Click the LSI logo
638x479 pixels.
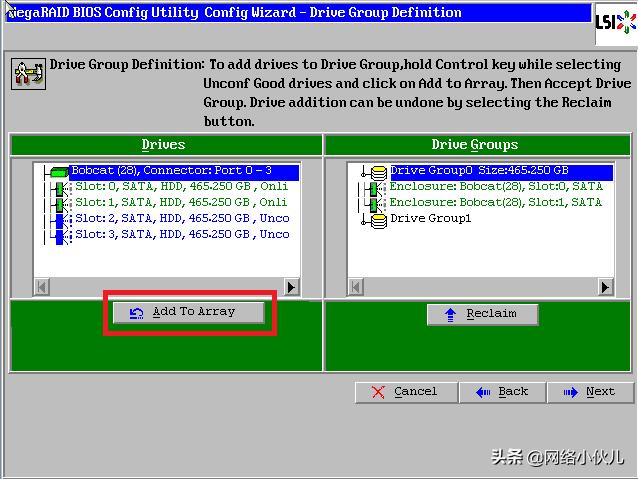616,23
